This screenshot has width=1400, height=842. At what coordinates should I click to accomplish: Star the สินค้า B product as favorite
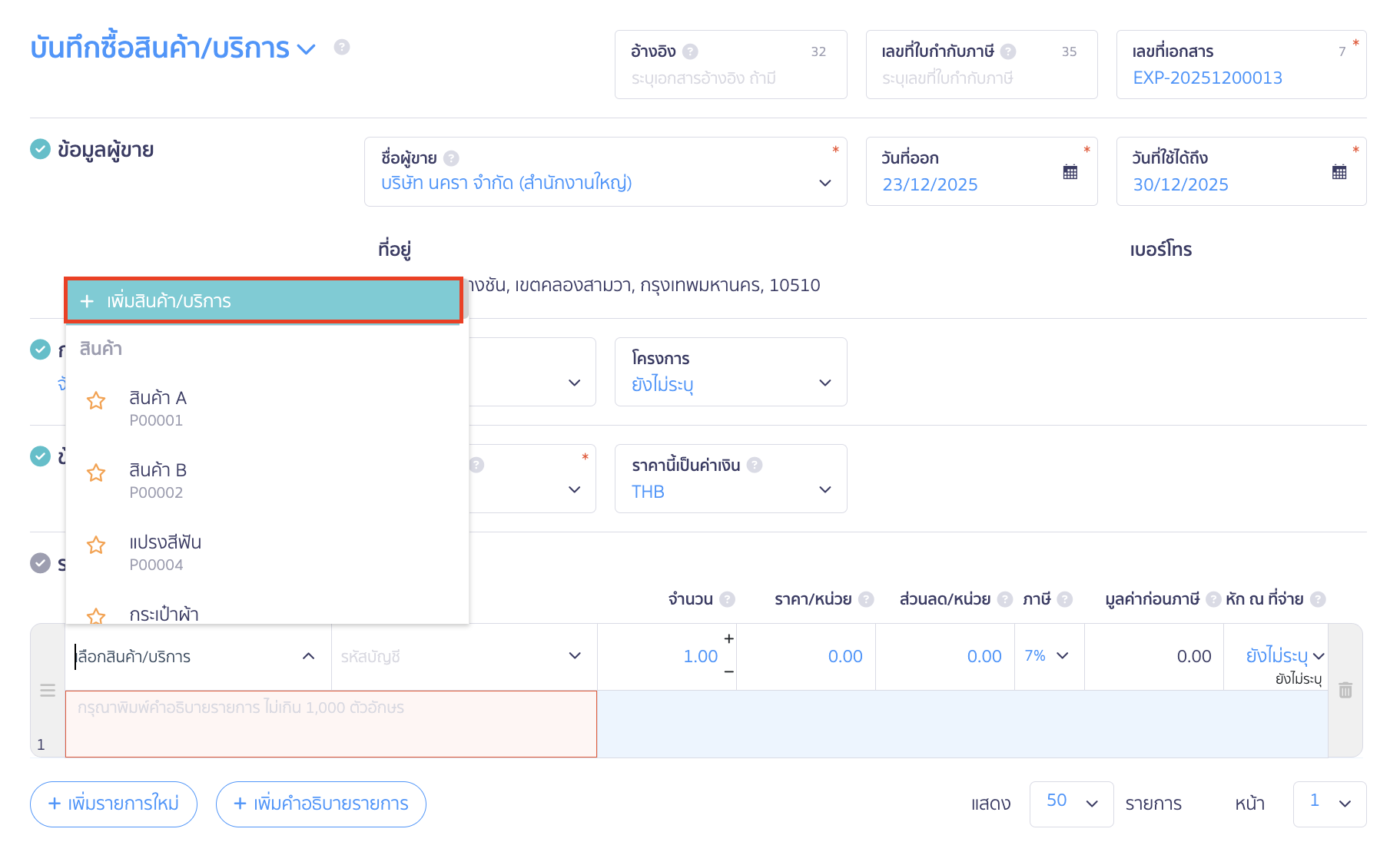pyautogui.click(x=96, y=473)
